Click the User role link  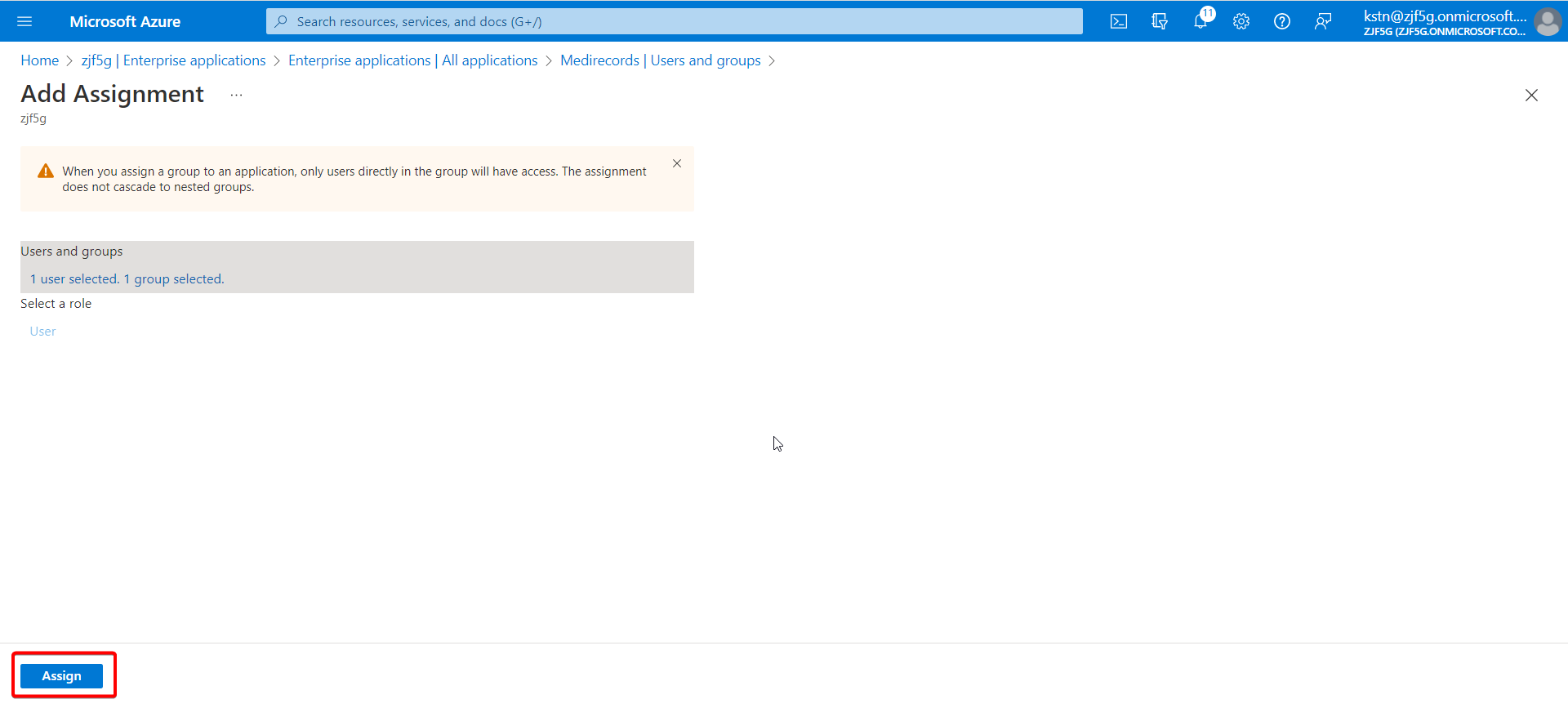coord(42,332)
